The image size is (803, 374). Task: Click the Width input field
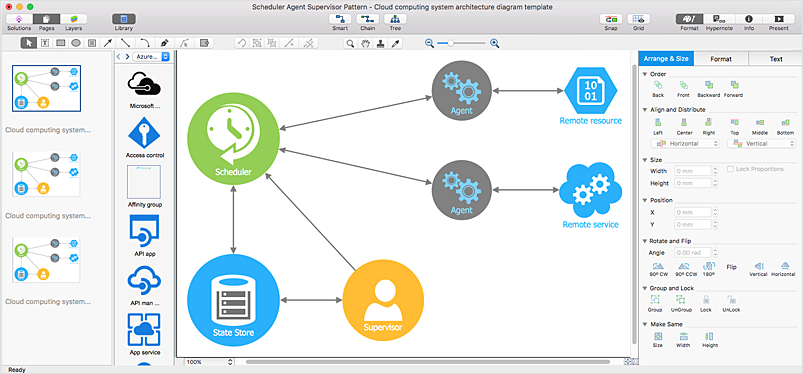click(x=693, y=171)
